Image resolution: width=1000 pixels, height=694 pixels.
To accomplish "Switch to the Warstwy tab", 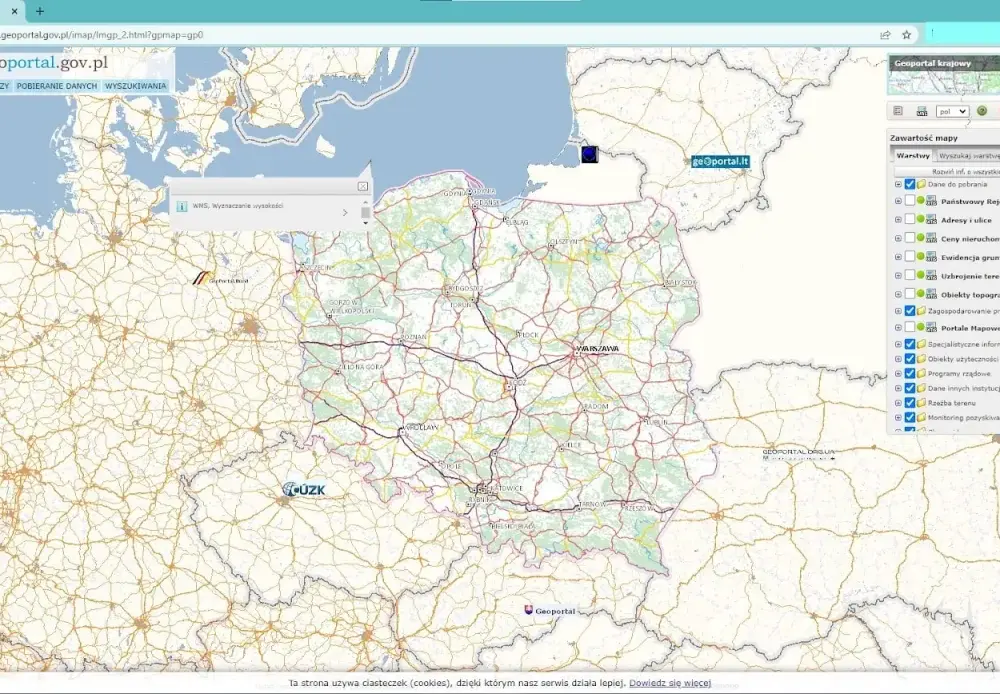I will click(x=913, y=156).
